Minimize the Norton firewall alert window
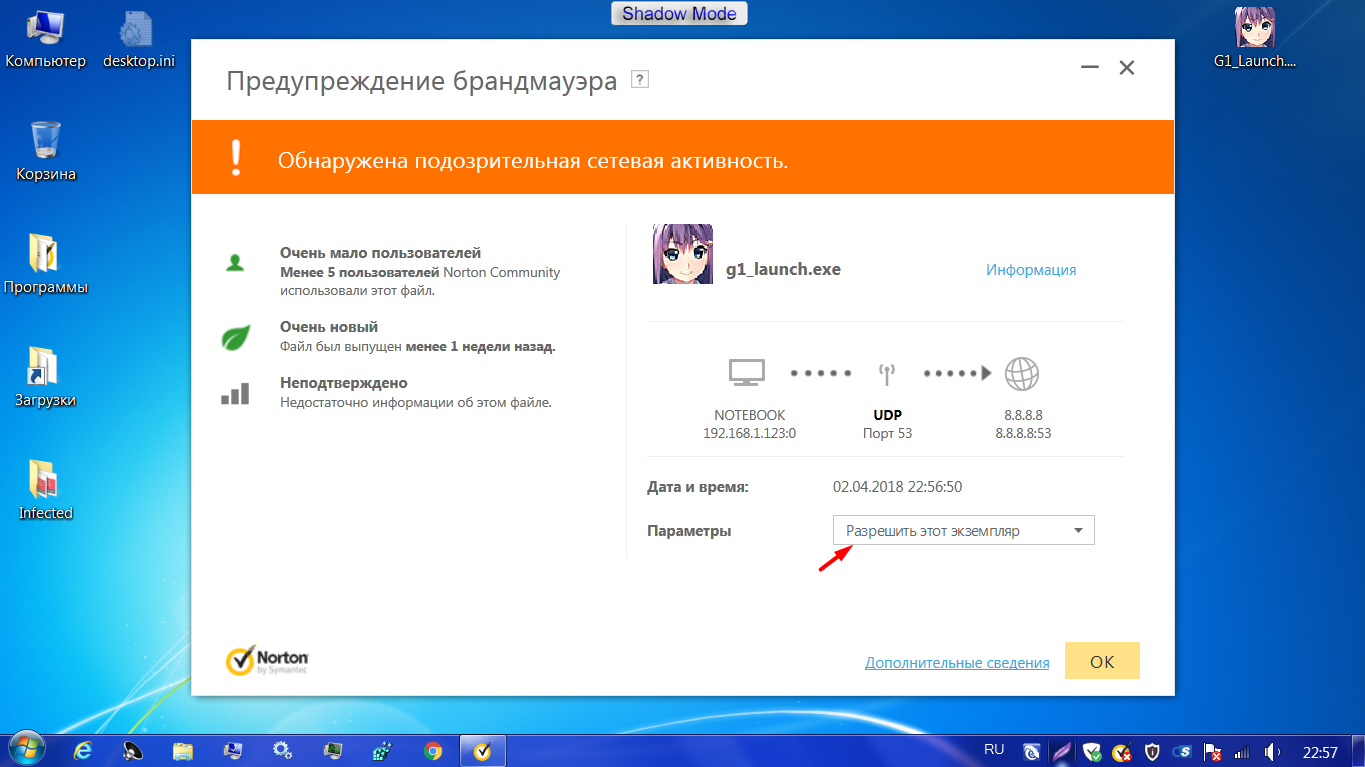This screenshot has width=1365, height=767. (1089, 68)
